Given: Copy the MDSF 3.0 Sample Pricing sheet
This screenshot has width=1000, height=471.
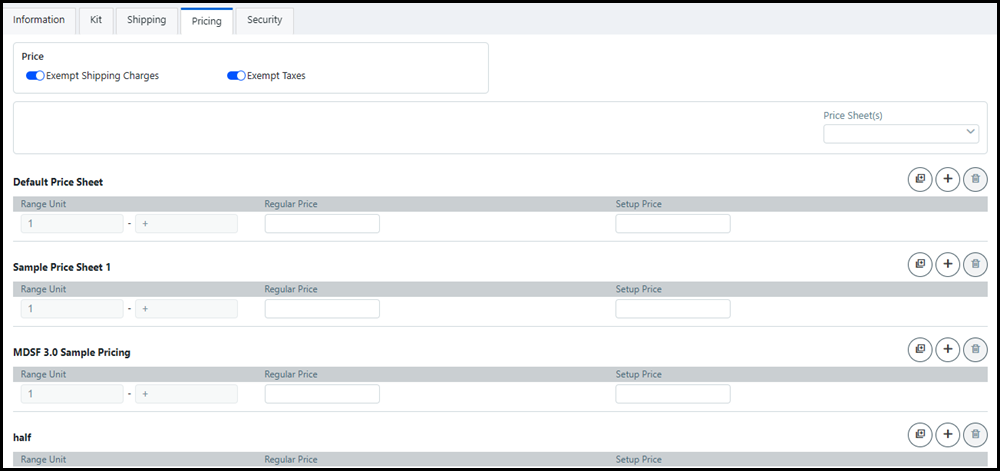Looking at the screenshot, I should pyautogui.click(x=919, y=350).
